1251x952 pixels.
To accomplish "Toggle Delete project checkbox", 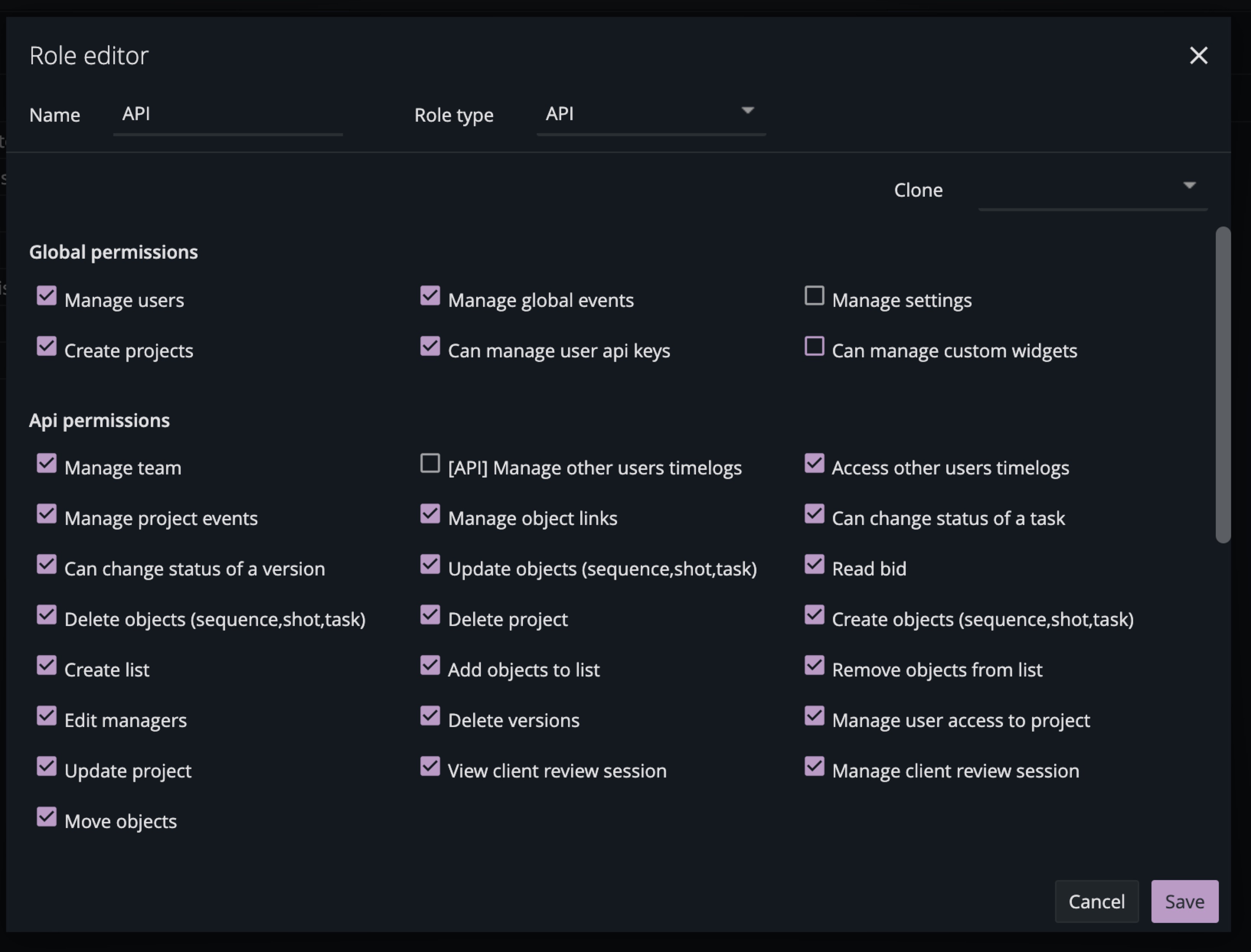I will click(430, 615).
